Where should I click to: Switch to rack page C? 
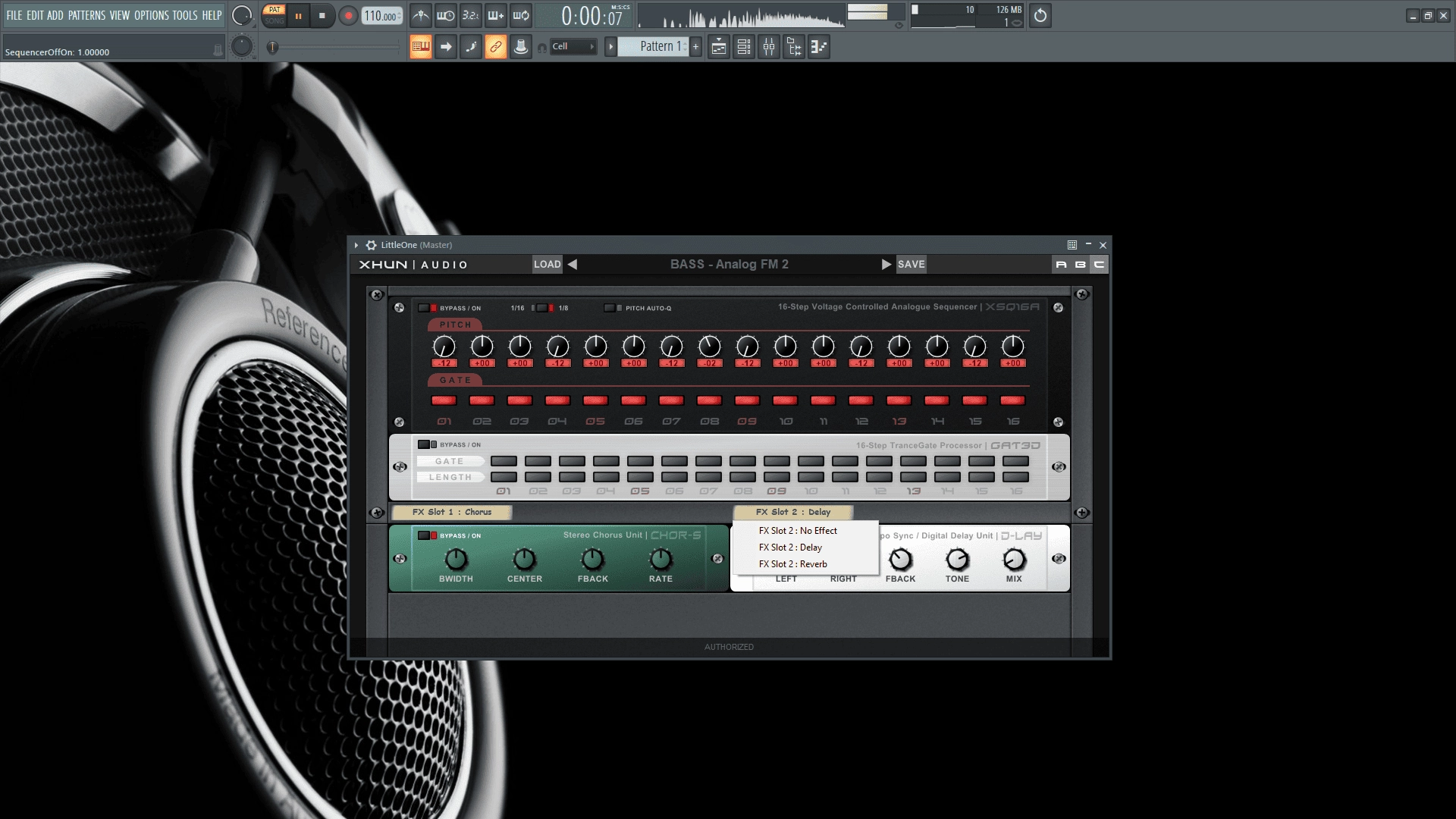click(x=1099, y=264)
